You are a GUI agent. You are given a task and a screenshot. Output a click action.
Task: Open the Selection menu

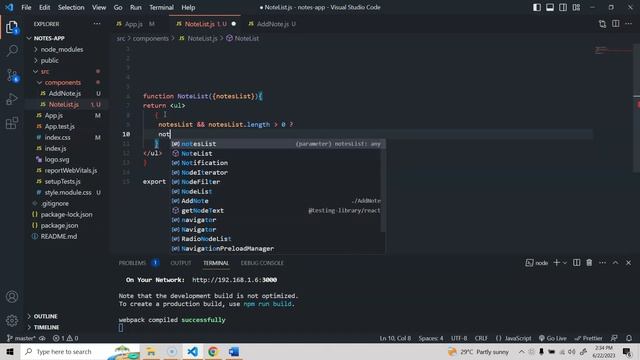(71, 7)
